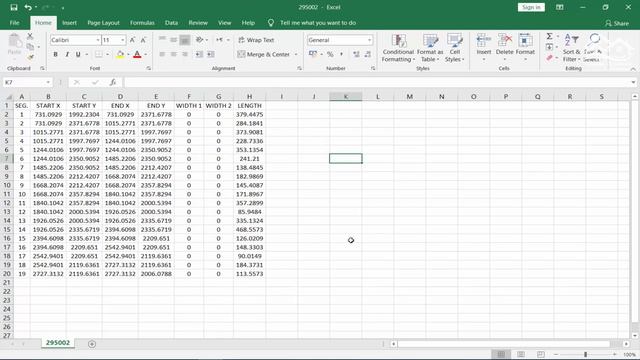Switch to the Data tab

171,23
